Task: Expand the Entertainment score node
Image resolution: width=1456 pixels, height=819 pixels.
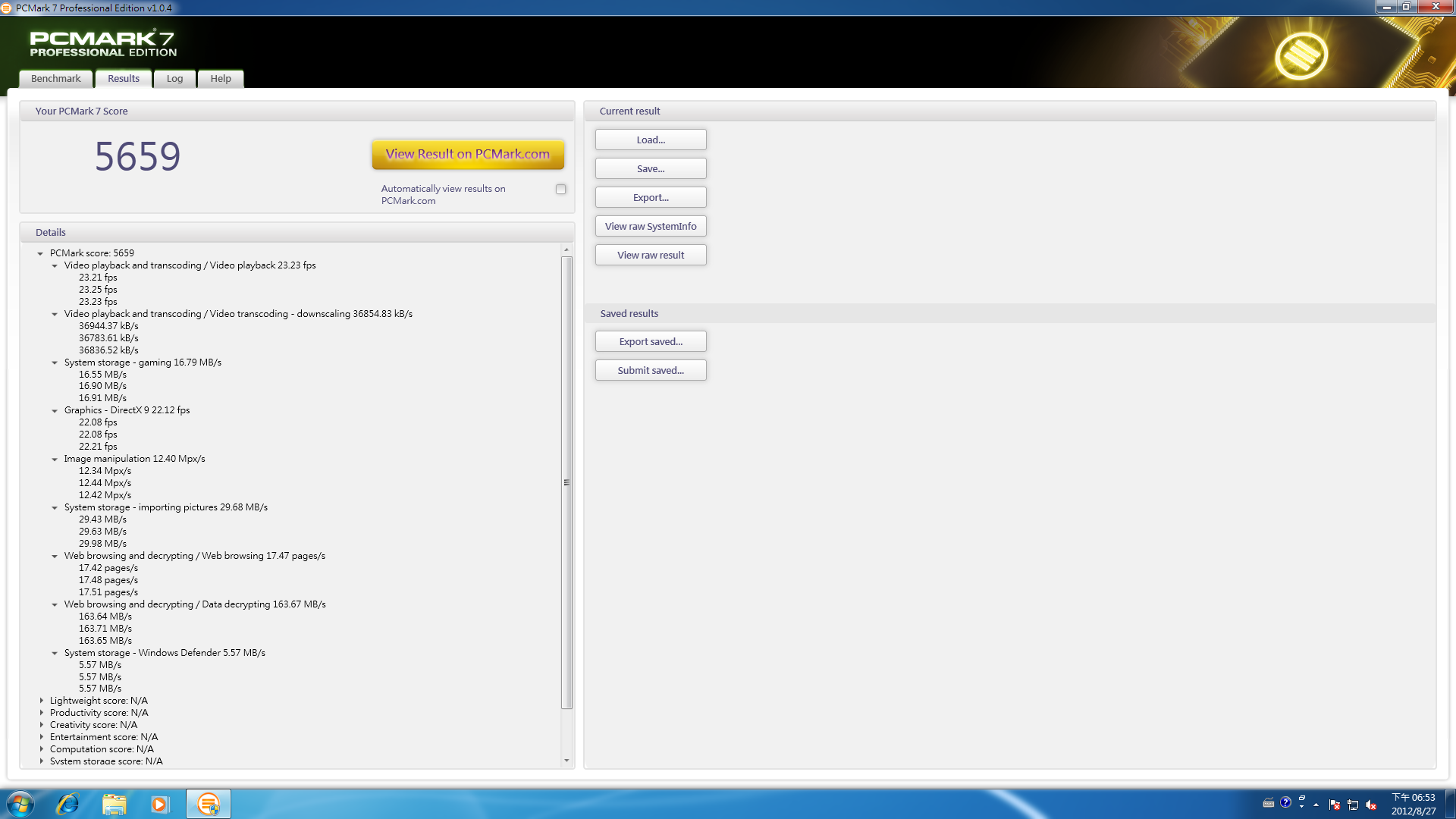Action: click(x=41, y=737)
